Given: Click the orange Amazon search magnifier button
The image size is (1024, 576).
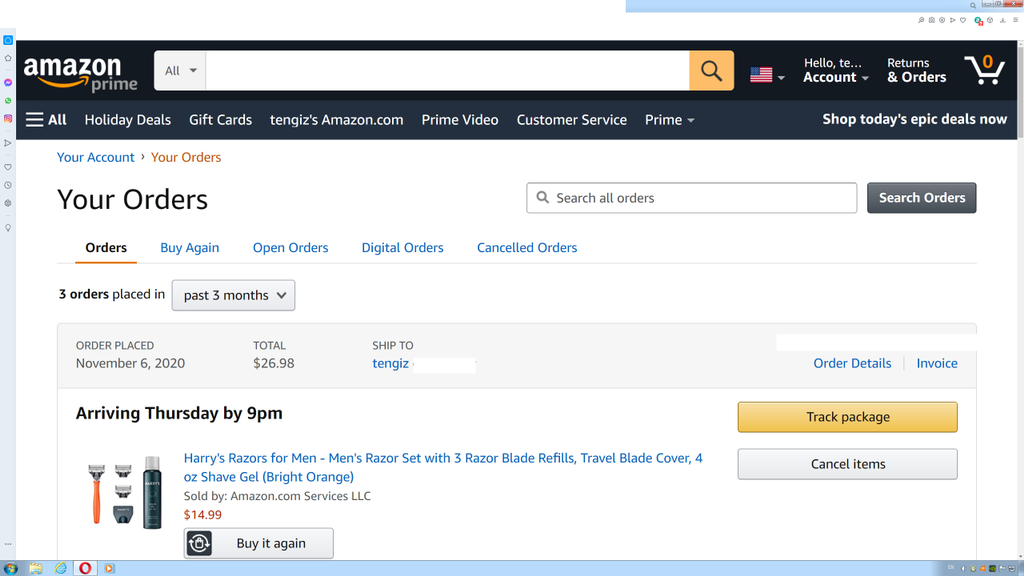Looking at the screenshot, I should [x=711, y=71].
